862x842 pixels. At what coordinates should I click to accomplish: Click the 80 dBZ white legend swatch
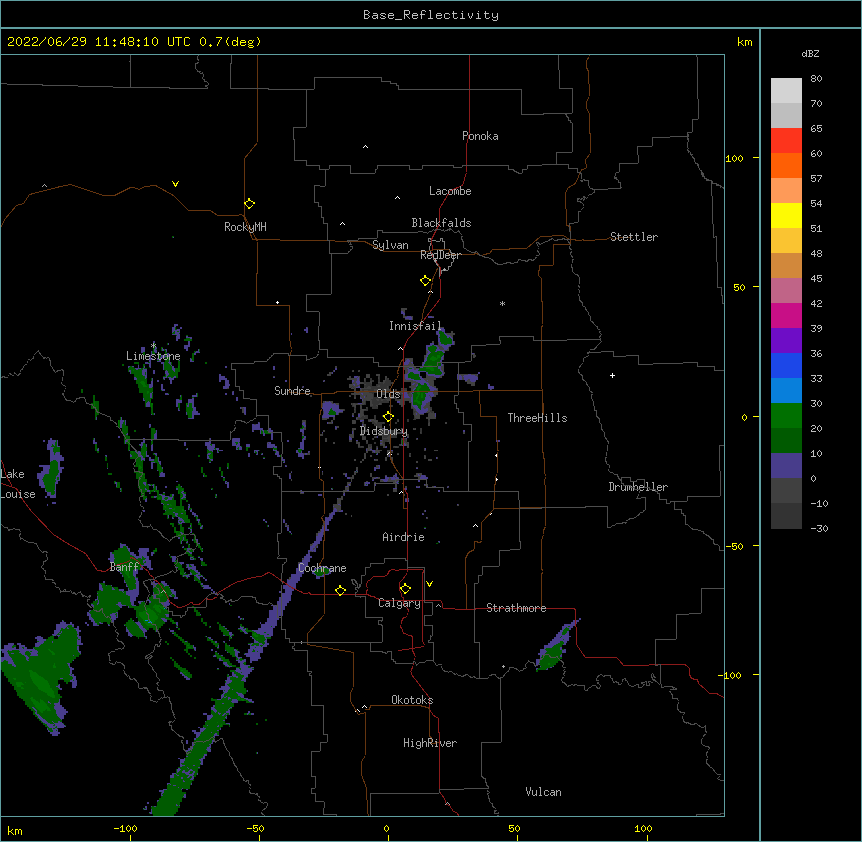[786, 91]
